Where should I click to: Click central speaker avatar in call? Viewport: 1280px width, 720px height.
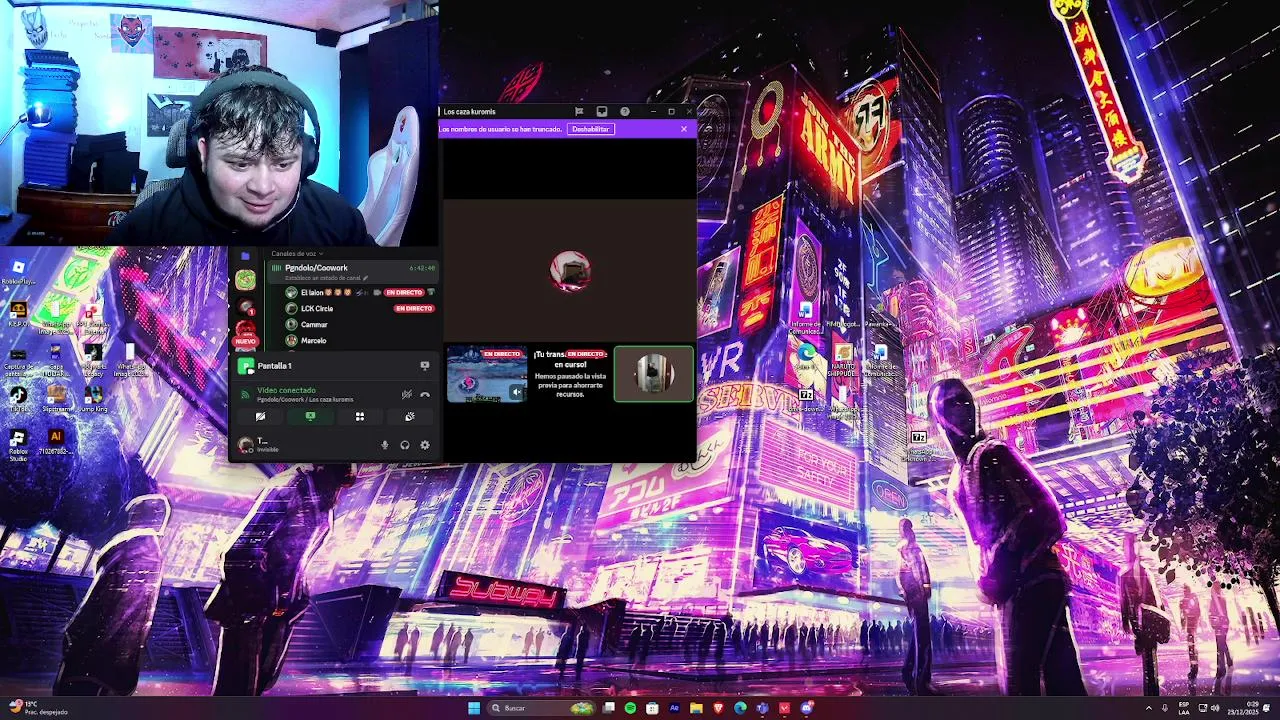coord(570,271)
